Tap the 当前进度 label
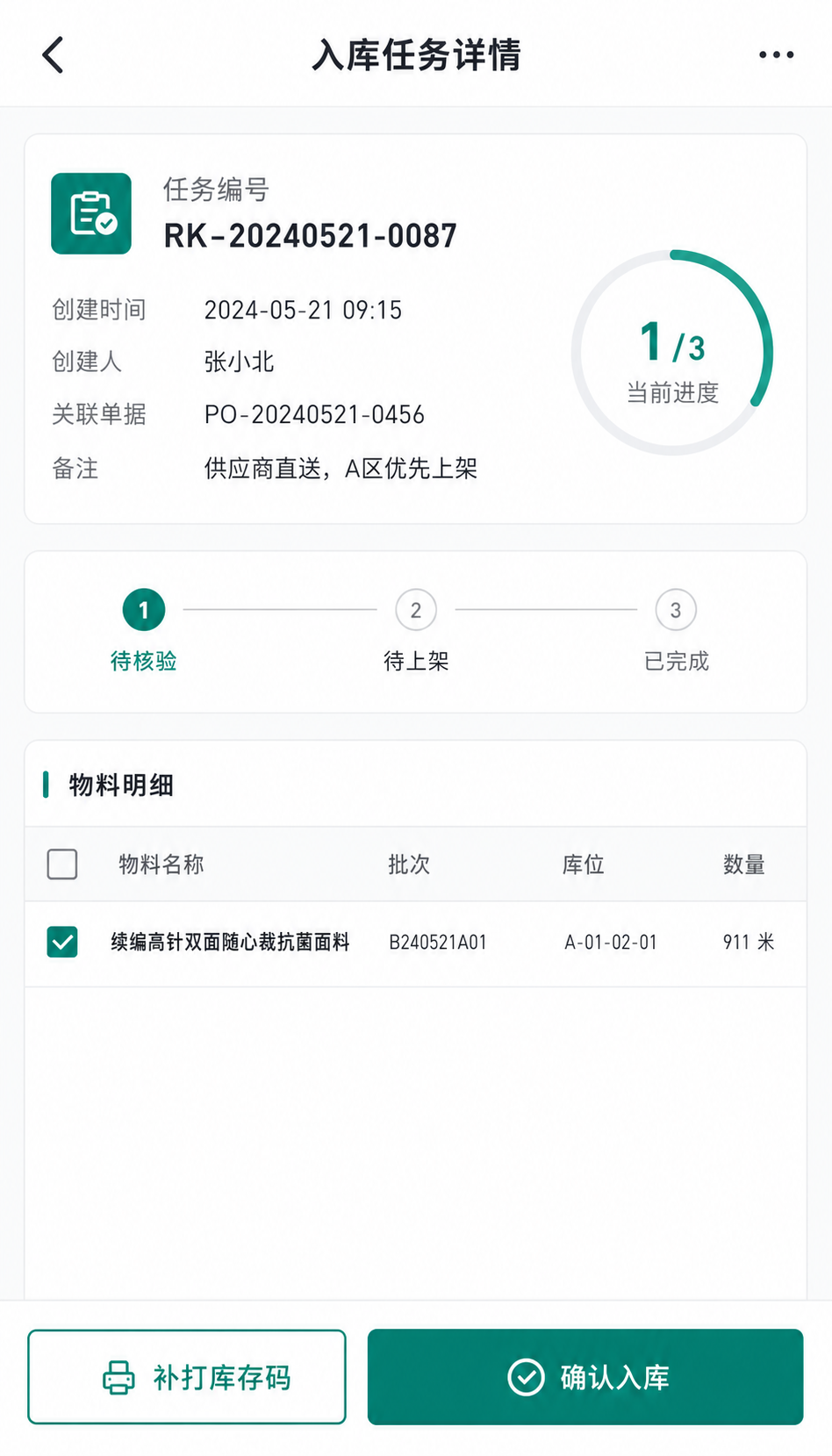 pos(672,392)
